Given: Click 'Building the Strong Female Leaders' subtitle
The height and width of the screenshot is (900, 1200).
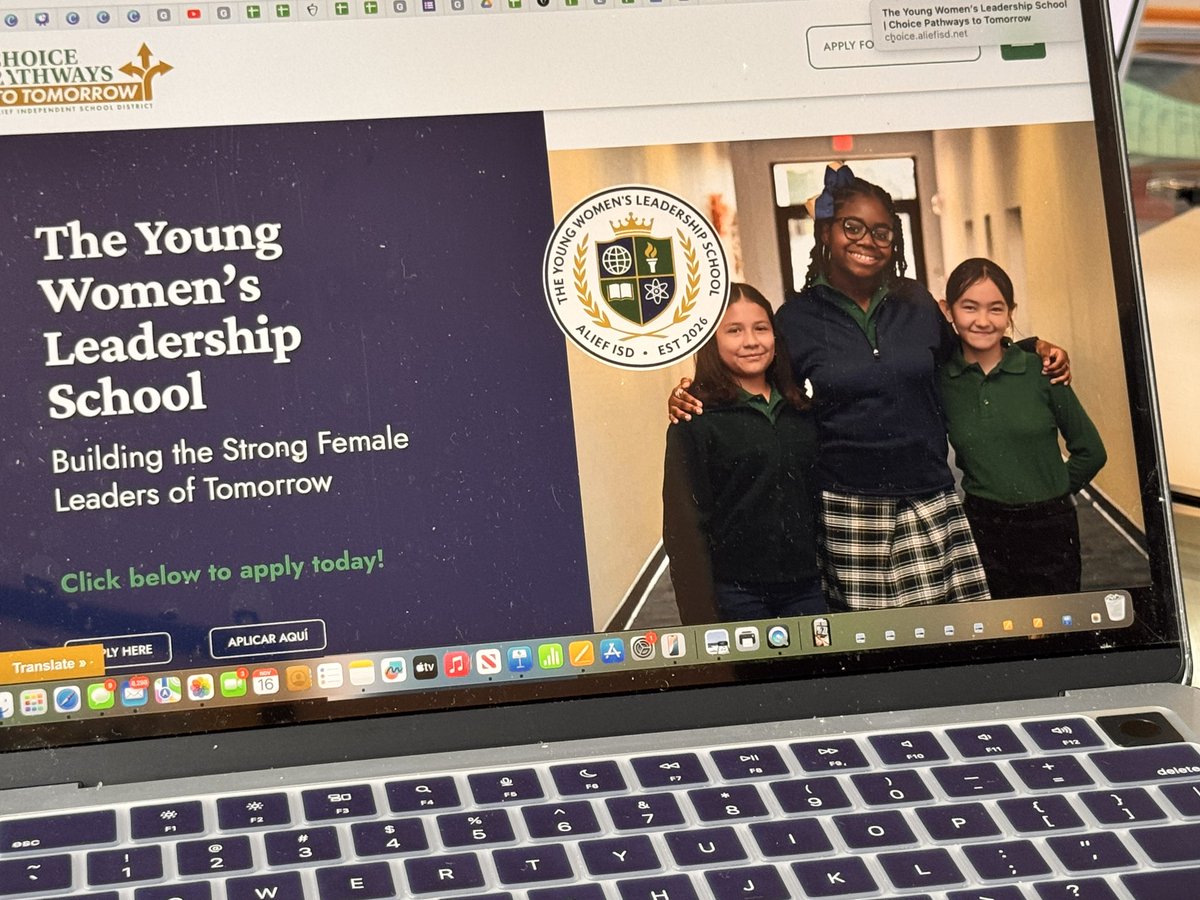Looking at the screenshot, I should coord(230,467).
